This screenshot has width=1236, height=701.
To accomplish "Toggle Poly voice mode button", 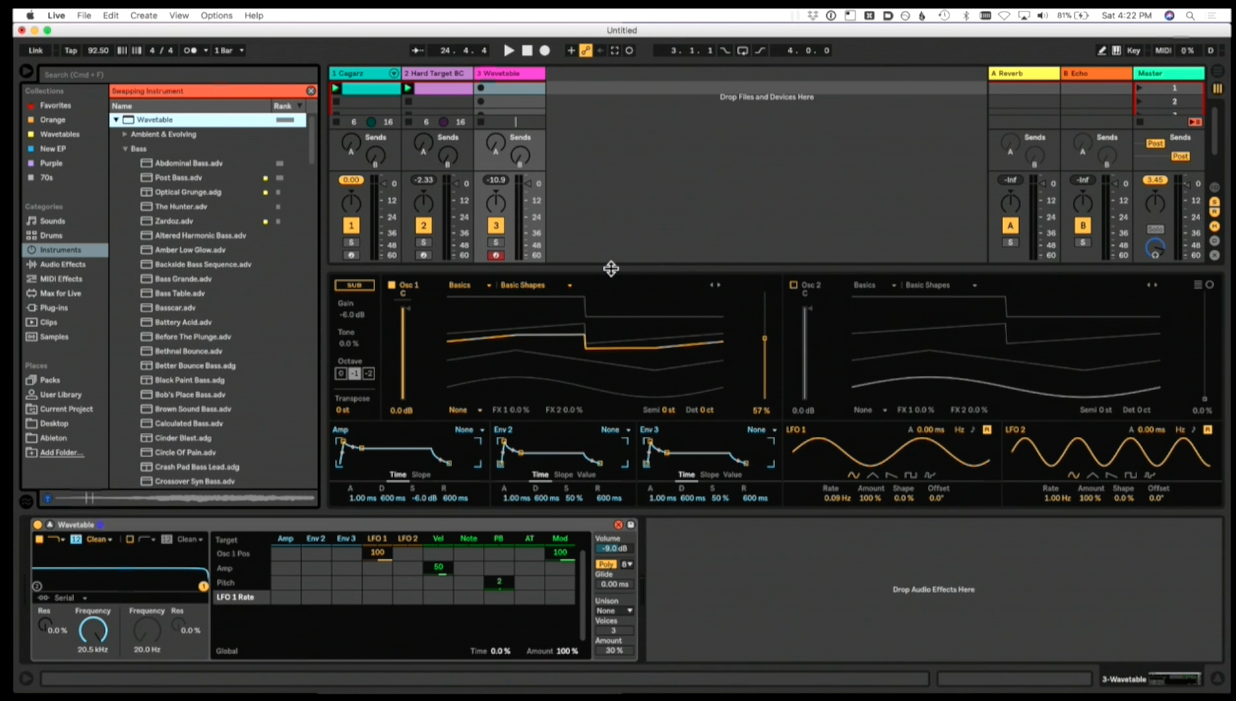I will (x=606, y=565).
